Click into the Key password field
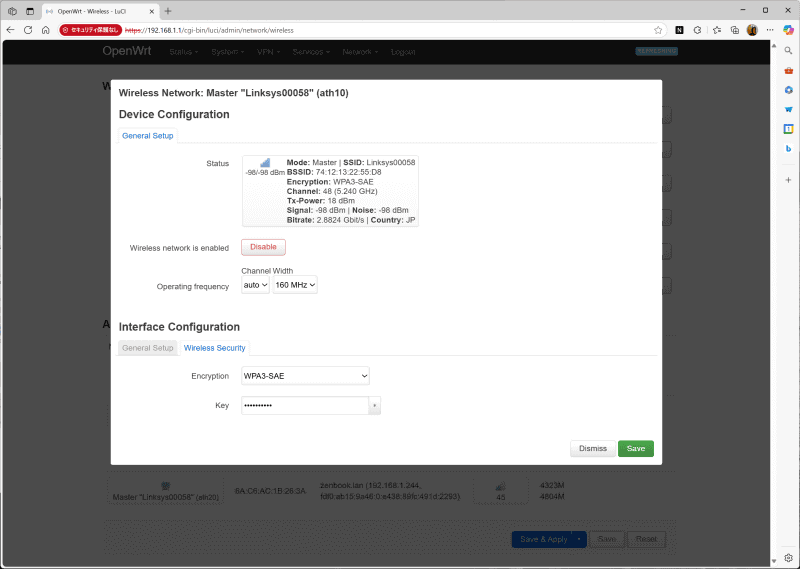The width and height of the screenshot is (800, 569). coord(305,406)
